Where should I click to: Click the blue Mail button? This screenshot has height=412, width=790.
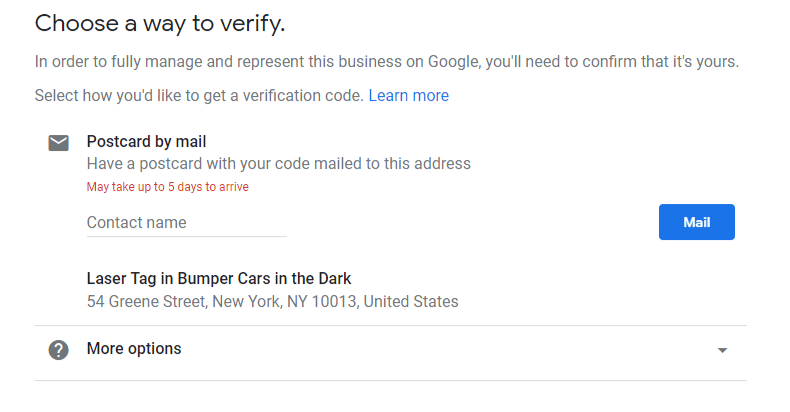696,222
